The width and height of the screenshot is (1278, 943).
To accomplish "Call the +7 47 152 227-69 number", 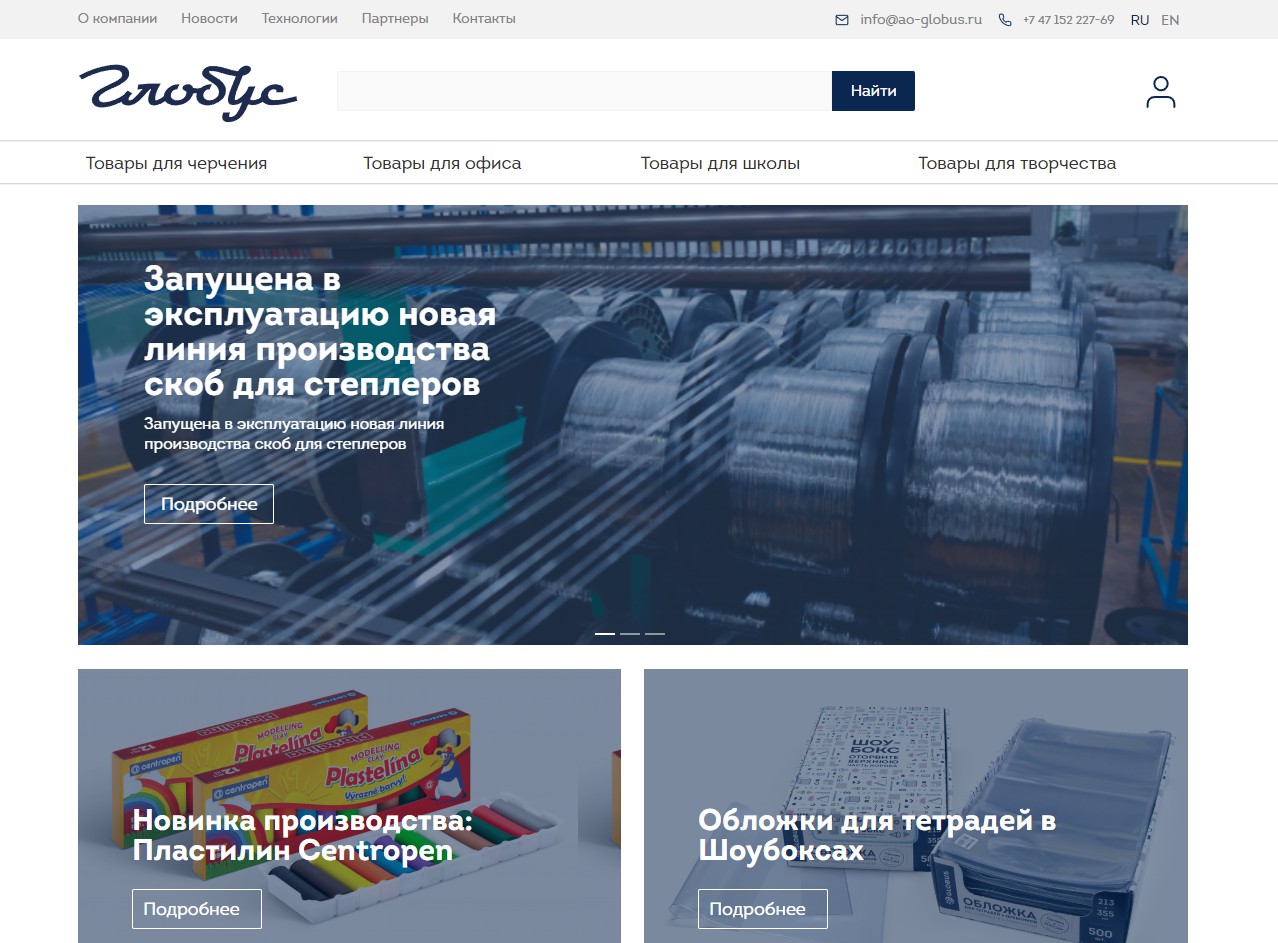I will 1068,20.
